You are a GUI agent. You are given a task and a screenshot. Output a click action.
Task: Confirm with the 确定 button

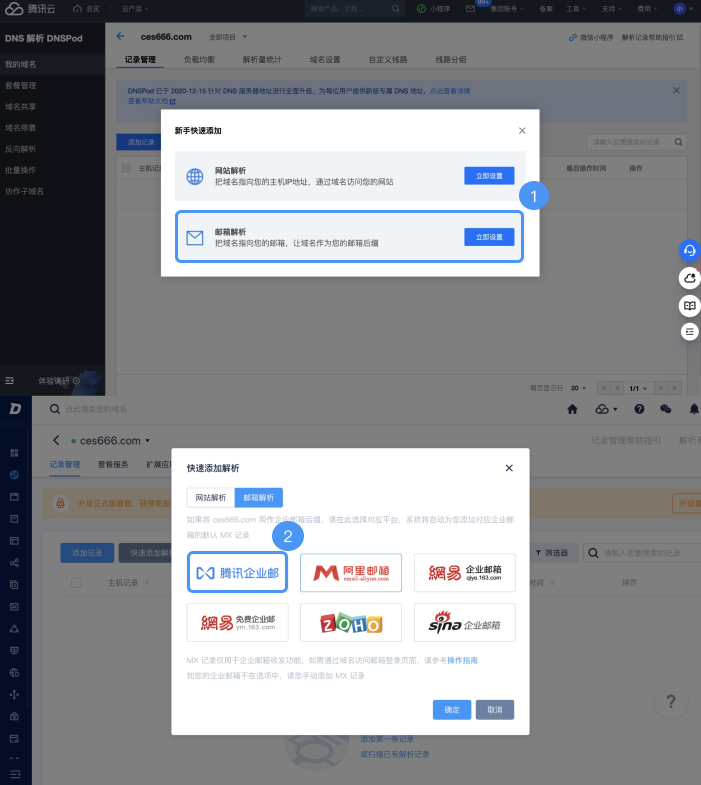tap(452, 709)
